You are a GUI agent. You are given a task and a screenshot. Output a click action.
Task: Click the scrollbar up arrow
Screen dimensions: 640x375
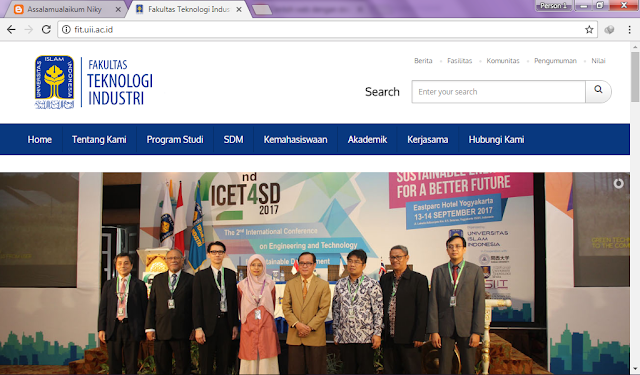coord(635,47)
